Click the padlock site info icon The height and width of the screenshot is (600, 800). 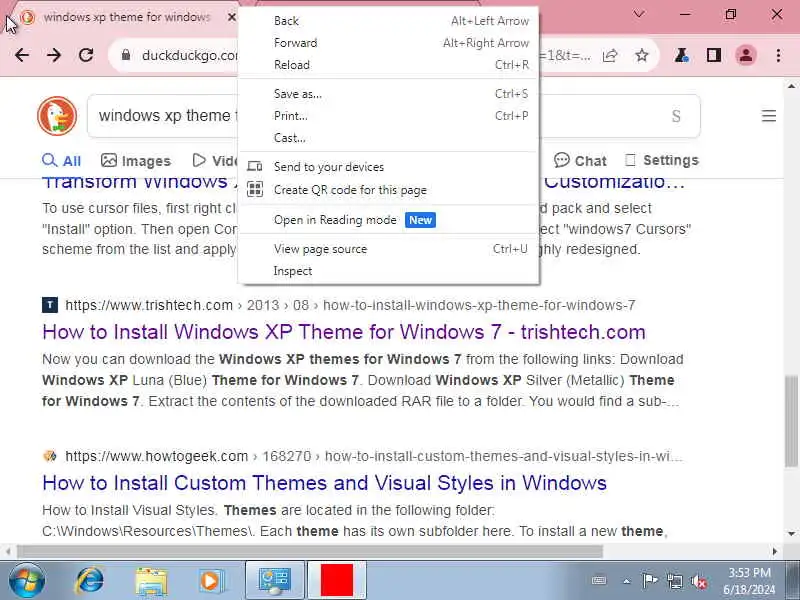(126, 55)
